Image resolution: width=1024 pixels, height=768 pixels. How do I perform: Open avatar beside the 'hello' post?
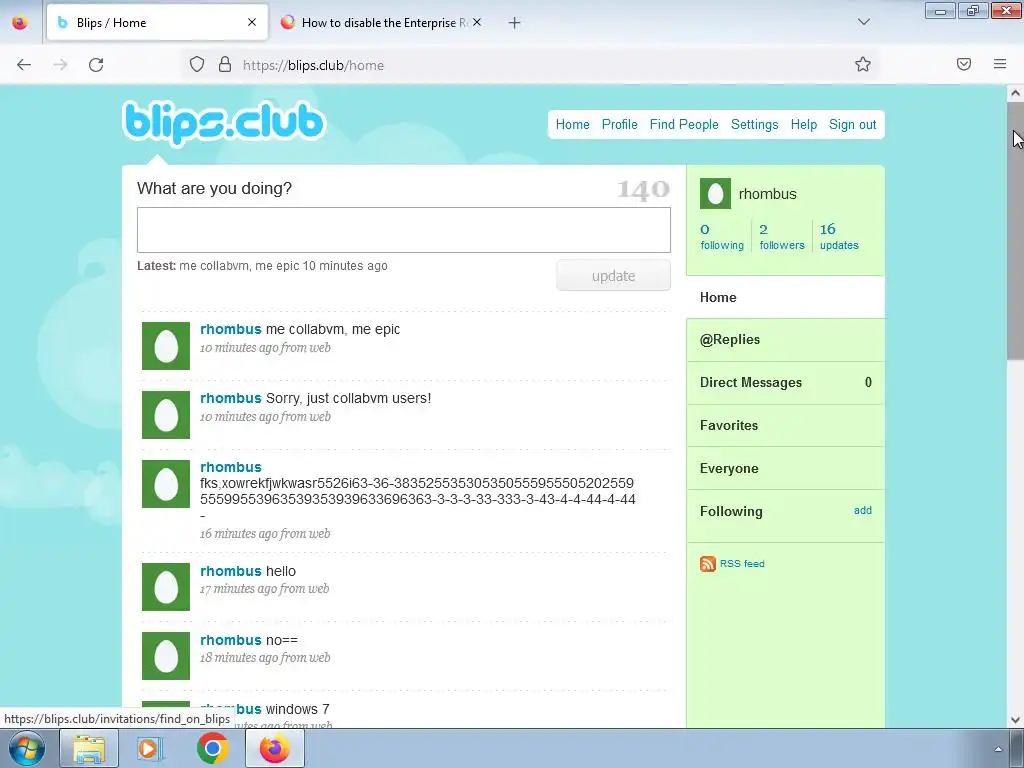click(x=166, y=586)
